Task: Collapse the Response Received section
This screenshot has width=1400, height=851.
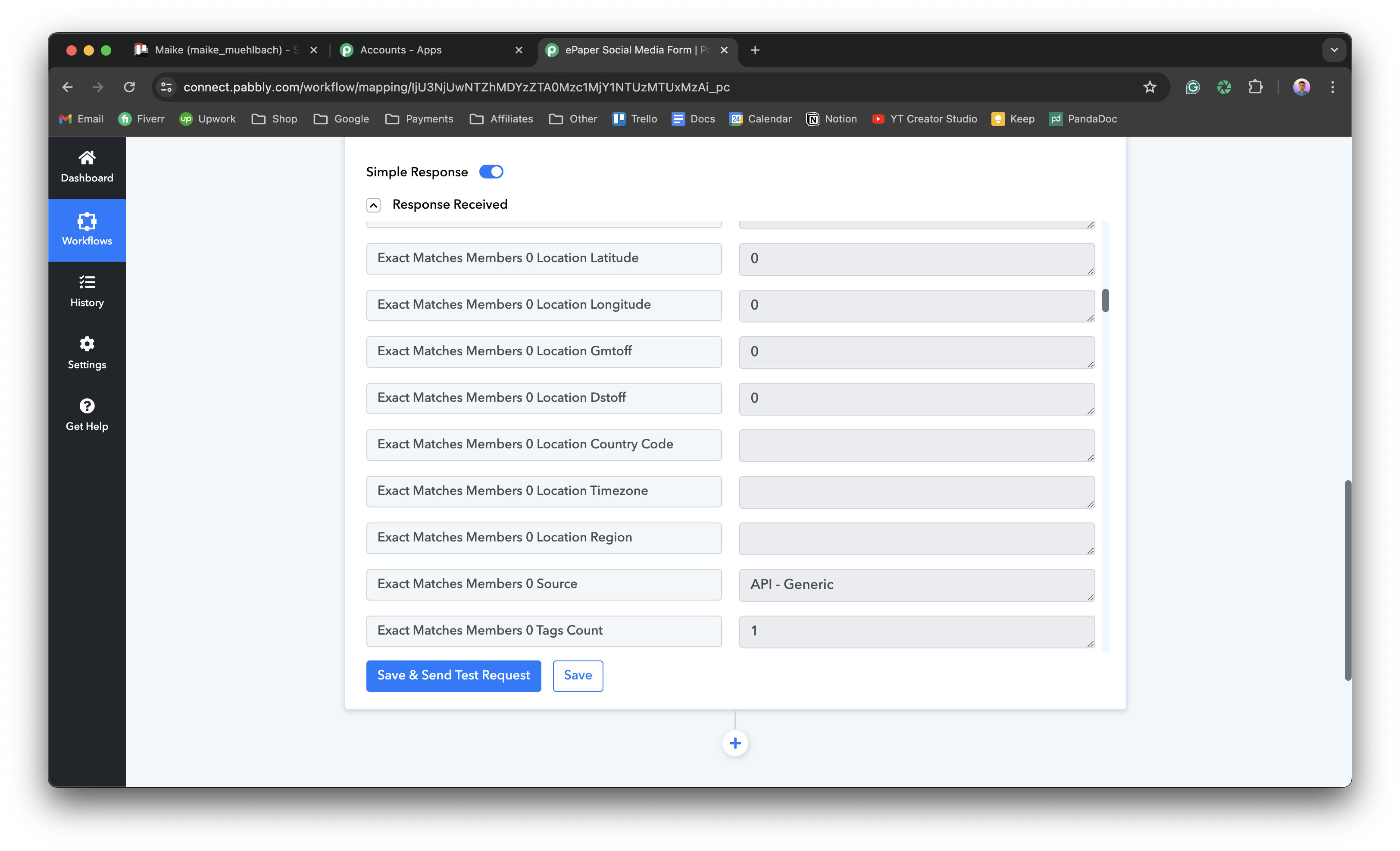Action: 373,205
